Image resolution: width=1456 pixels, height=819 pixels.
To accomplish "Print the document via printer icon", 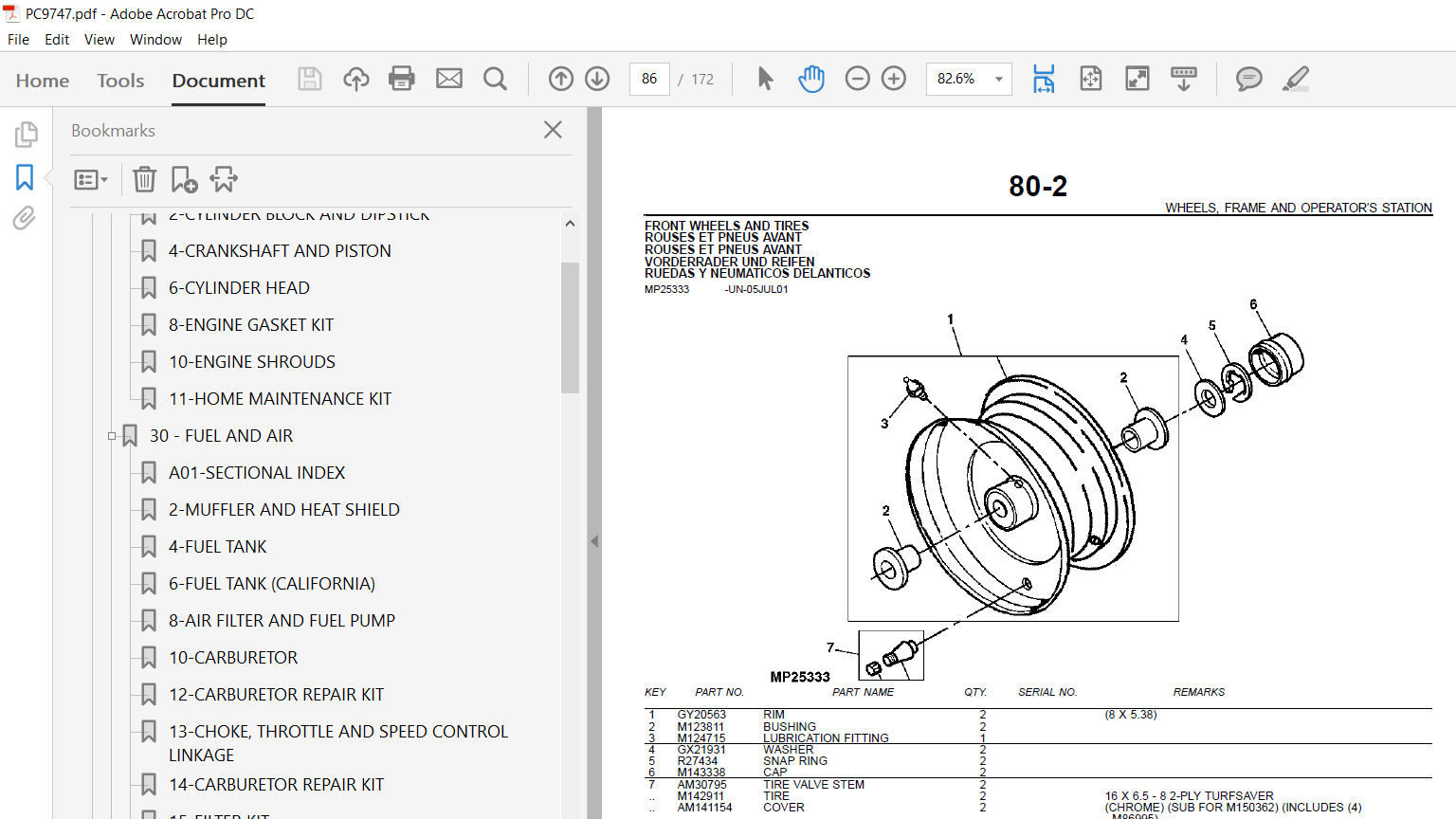I will (402, 79).
